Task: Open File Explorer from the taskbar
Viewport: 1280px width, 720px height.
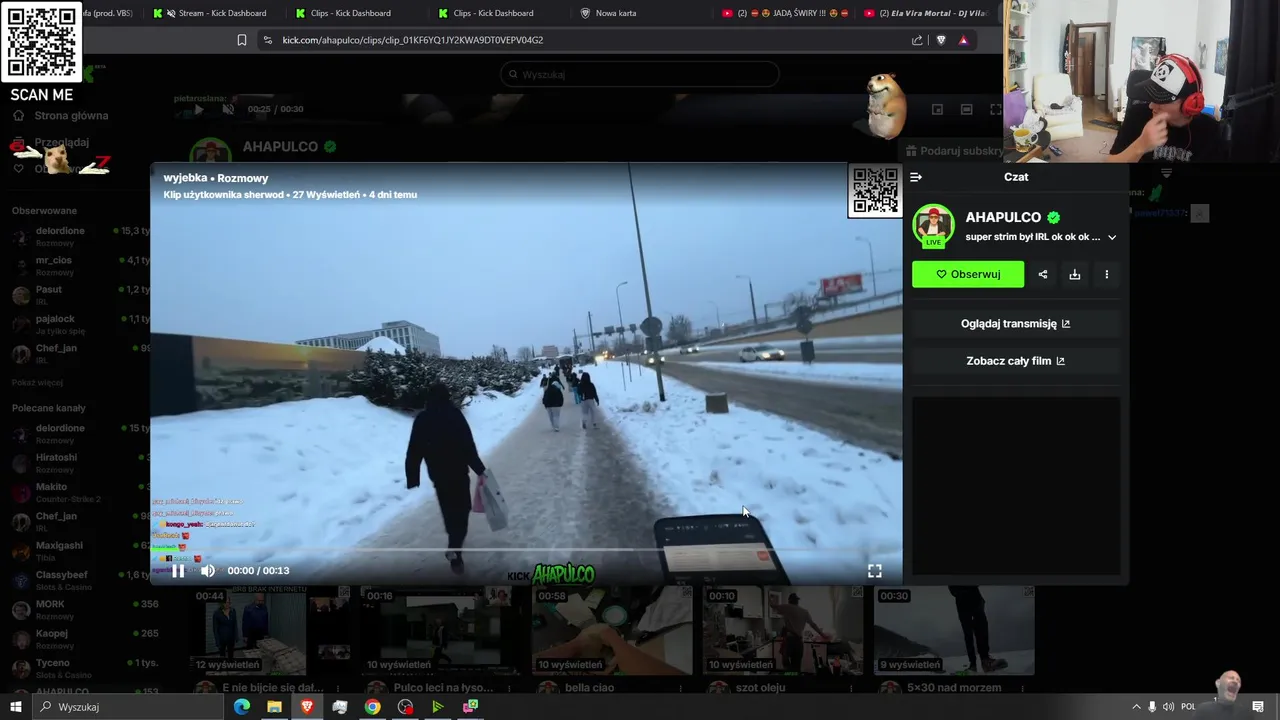Action: (274, 707)
